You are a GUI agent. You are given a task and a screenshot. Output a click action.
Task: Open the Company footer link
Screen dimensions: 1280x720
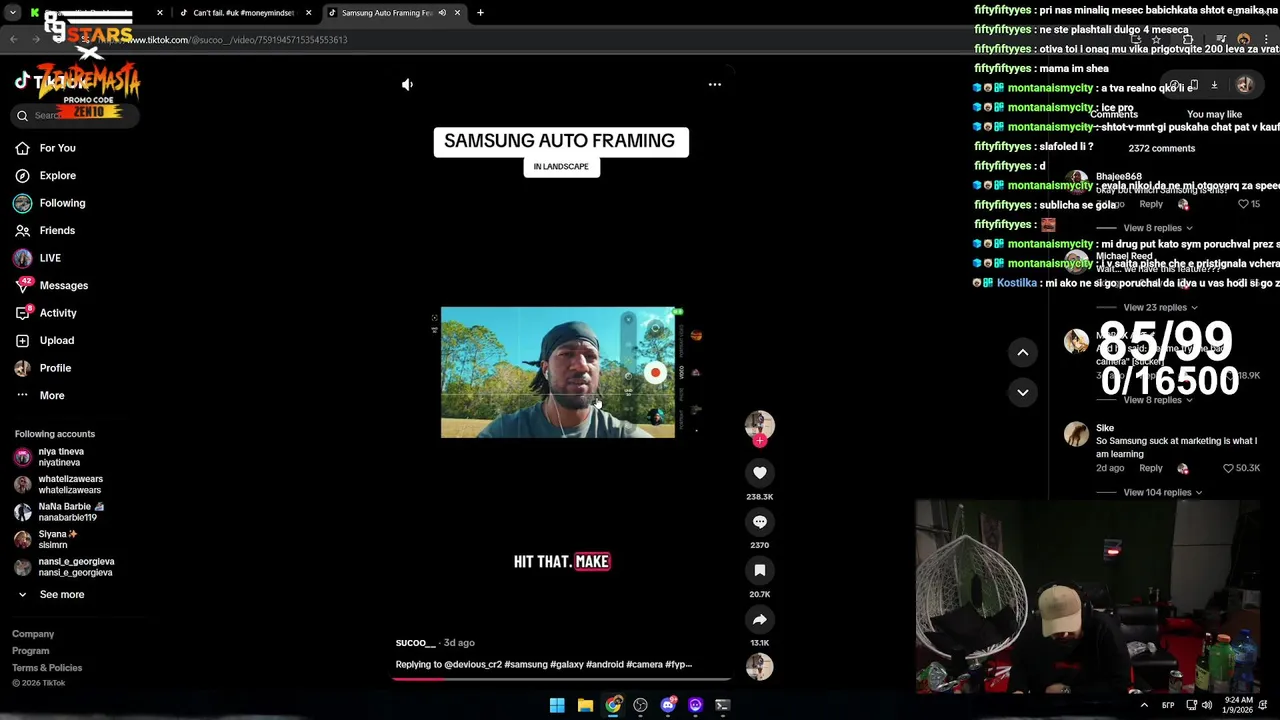point(33,634)
